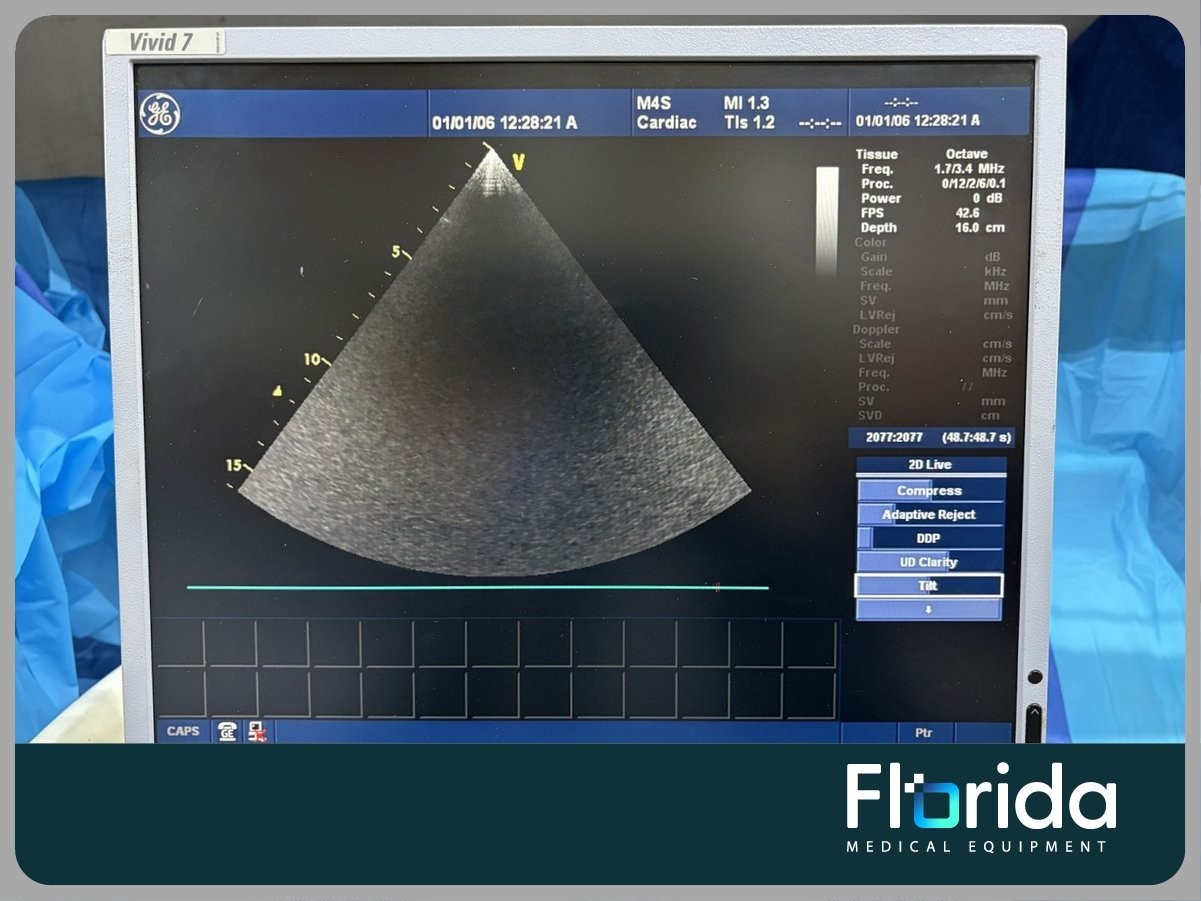The image size is (1201, 901).
Task: Click the Ptr indicator in status bar
Action: tap(924, 732)
